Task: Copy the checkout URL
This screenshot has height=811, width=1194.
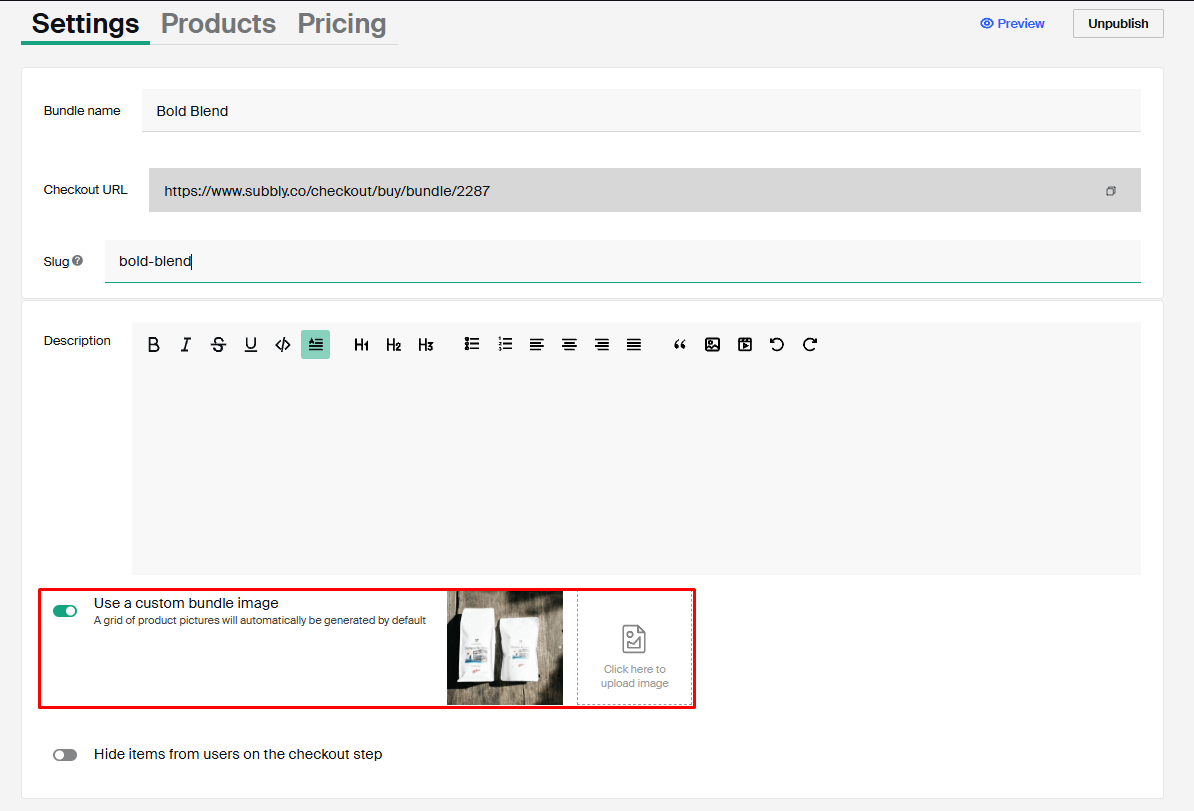Action: 1110,191
